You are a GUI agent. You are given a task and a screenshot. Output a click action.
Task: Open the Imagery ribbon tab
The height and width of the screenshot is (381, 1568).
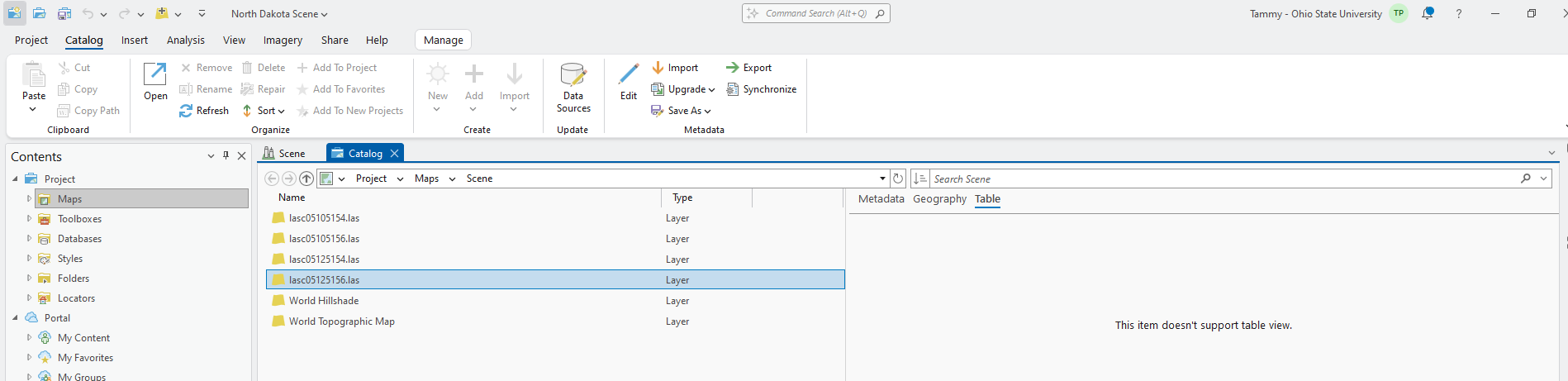pyautogui.click(x=283, y=40)
